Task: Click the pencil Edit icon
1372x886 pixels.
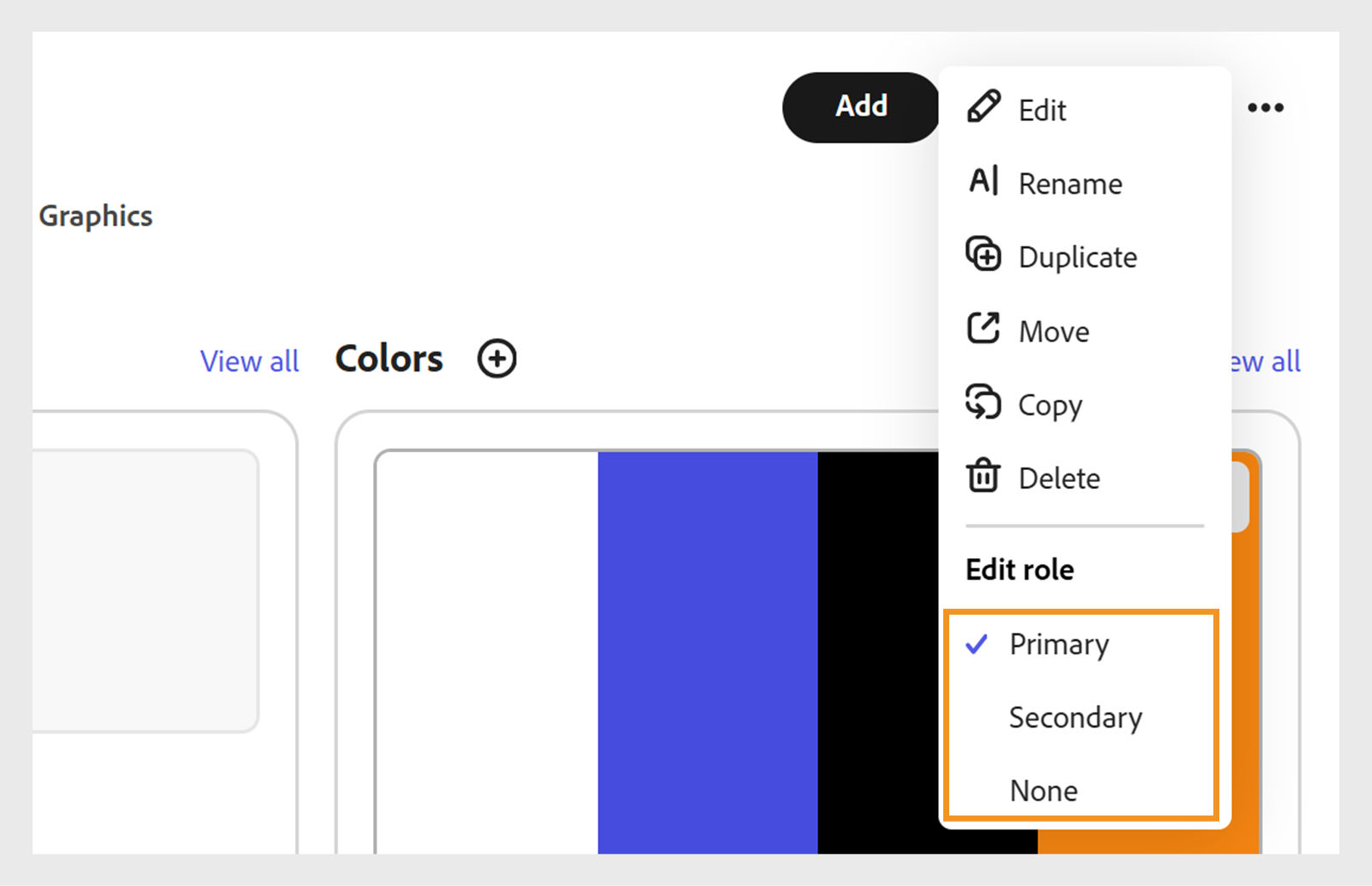Action: (x=984, y=107)
